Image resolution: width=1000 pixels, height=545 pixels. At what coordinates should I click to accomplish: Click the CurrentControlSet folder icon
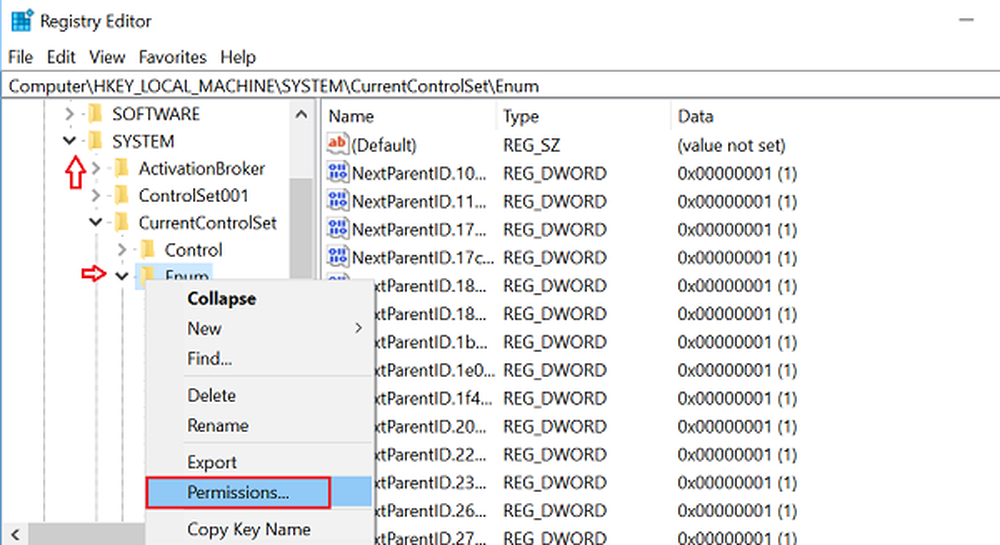[x=122, y=222]
